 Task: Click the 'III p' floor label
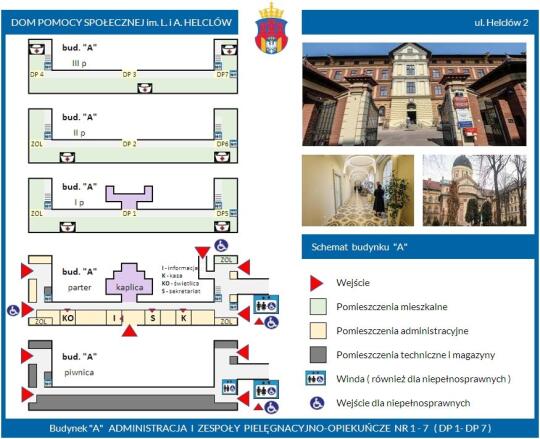point(79,64)
